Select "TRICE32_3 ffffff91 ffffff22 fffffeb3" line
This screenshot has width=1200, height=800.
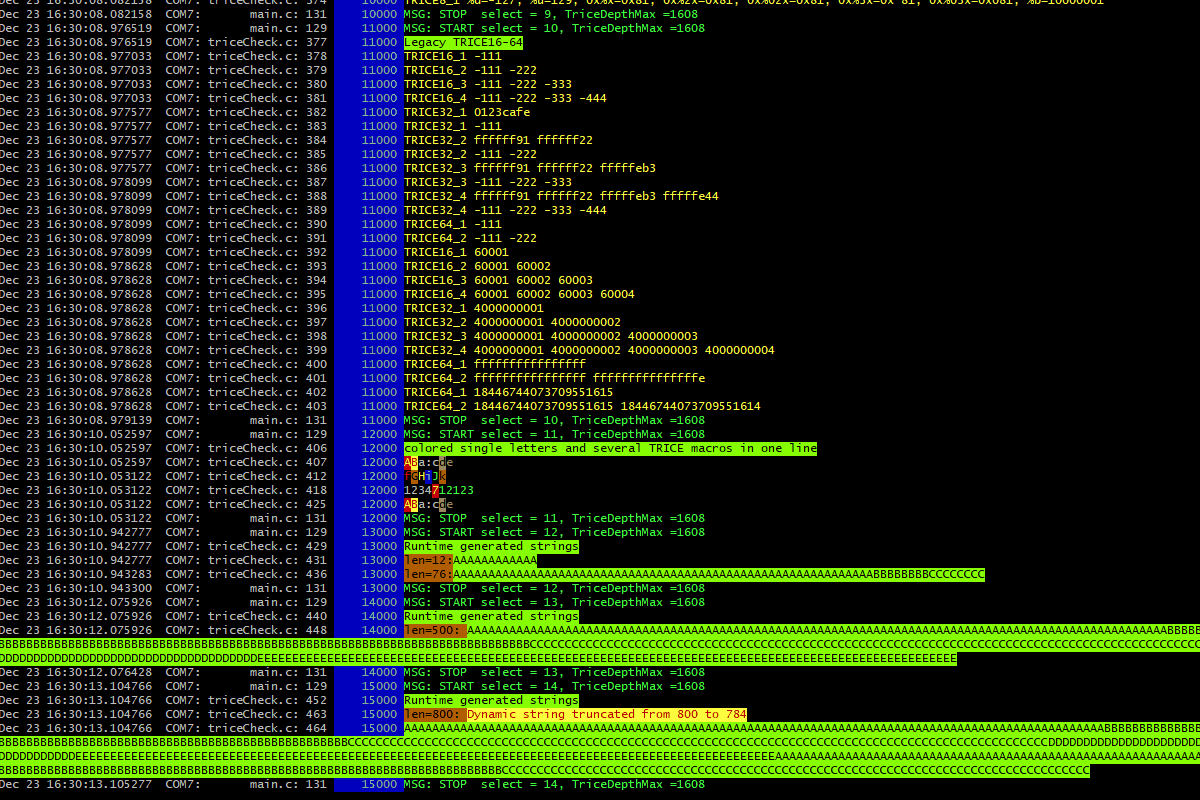[530, 168]
